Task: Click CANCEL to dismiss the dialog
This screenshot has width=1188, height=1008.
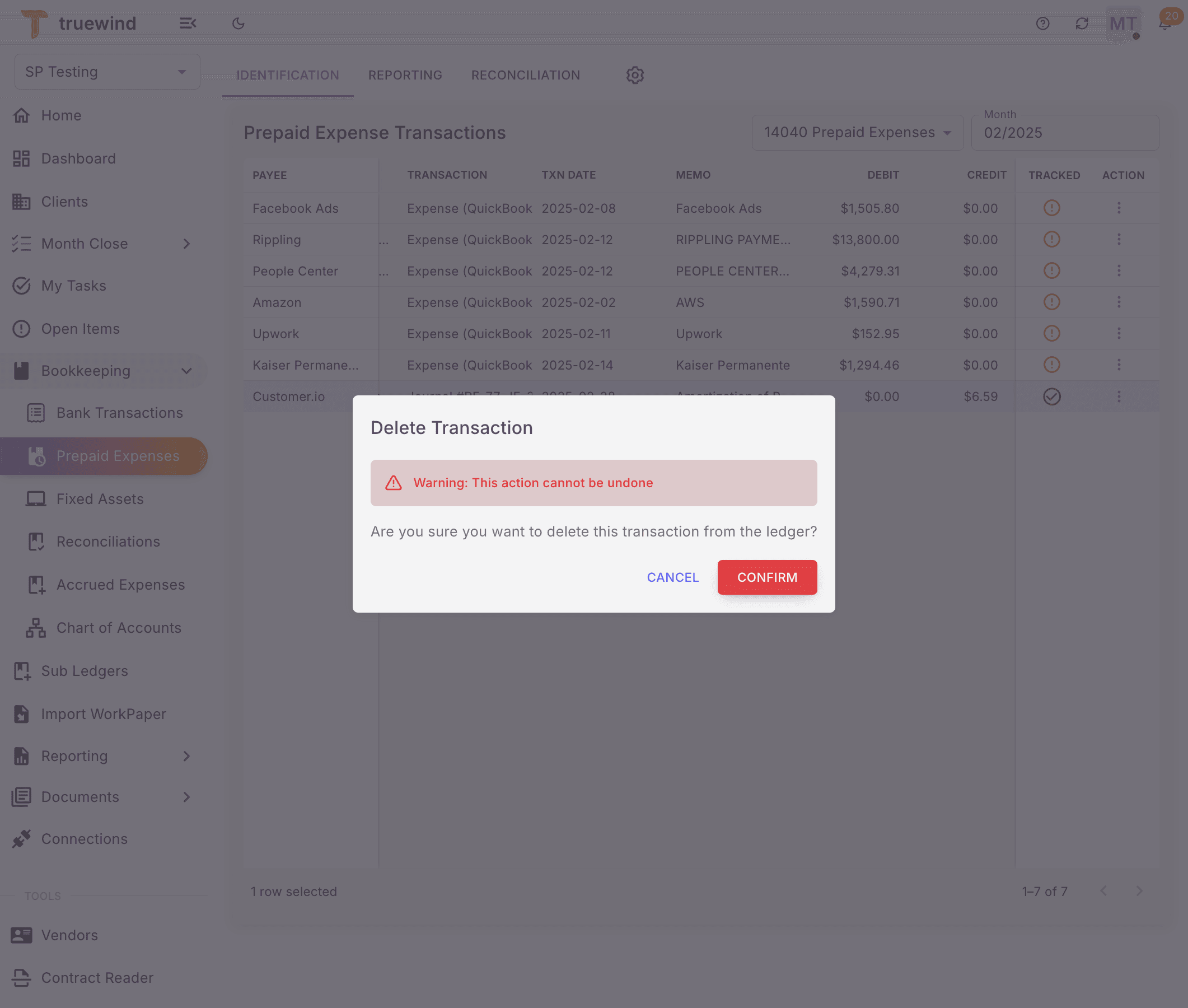Action: click(672, 577)
